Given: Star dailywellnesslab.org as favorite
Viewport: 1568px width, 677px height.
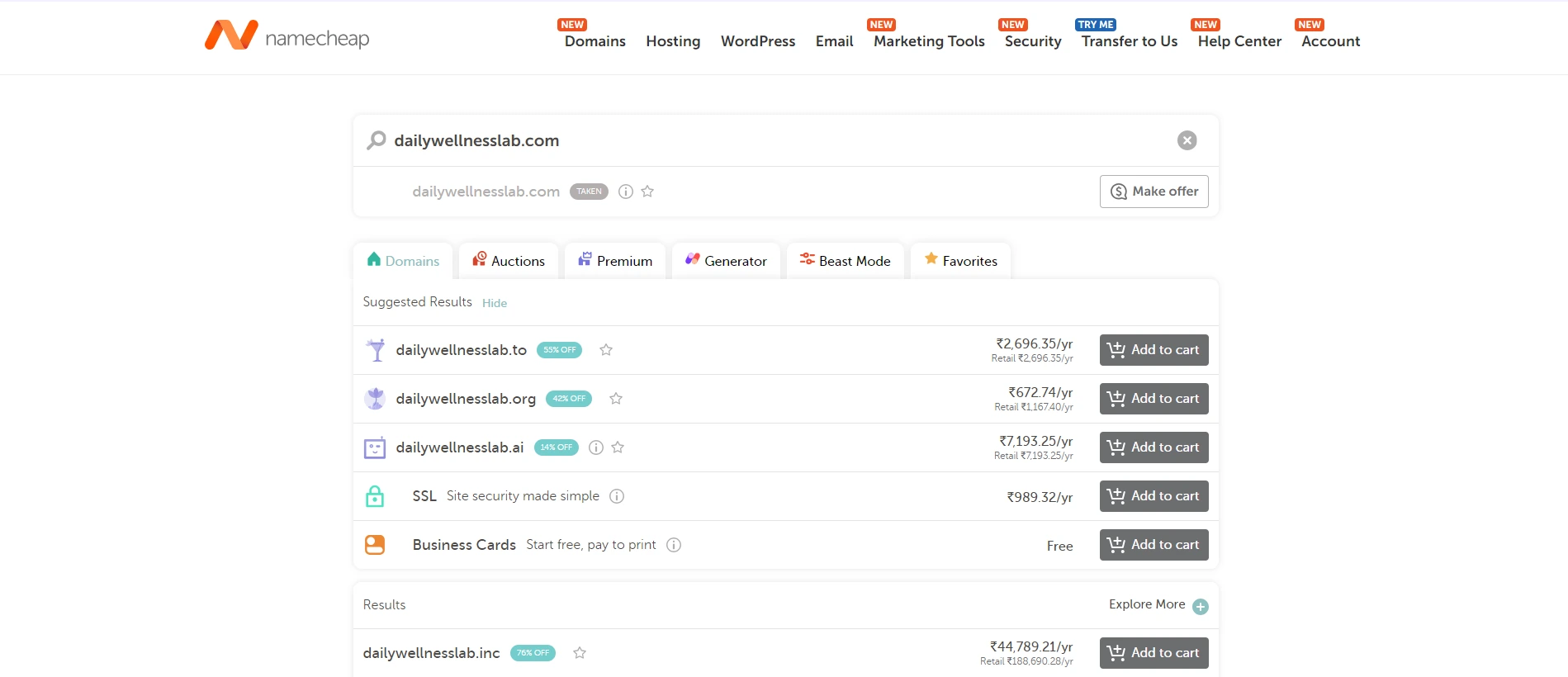Looking at the screenshot, I should [x=616, y=399].
